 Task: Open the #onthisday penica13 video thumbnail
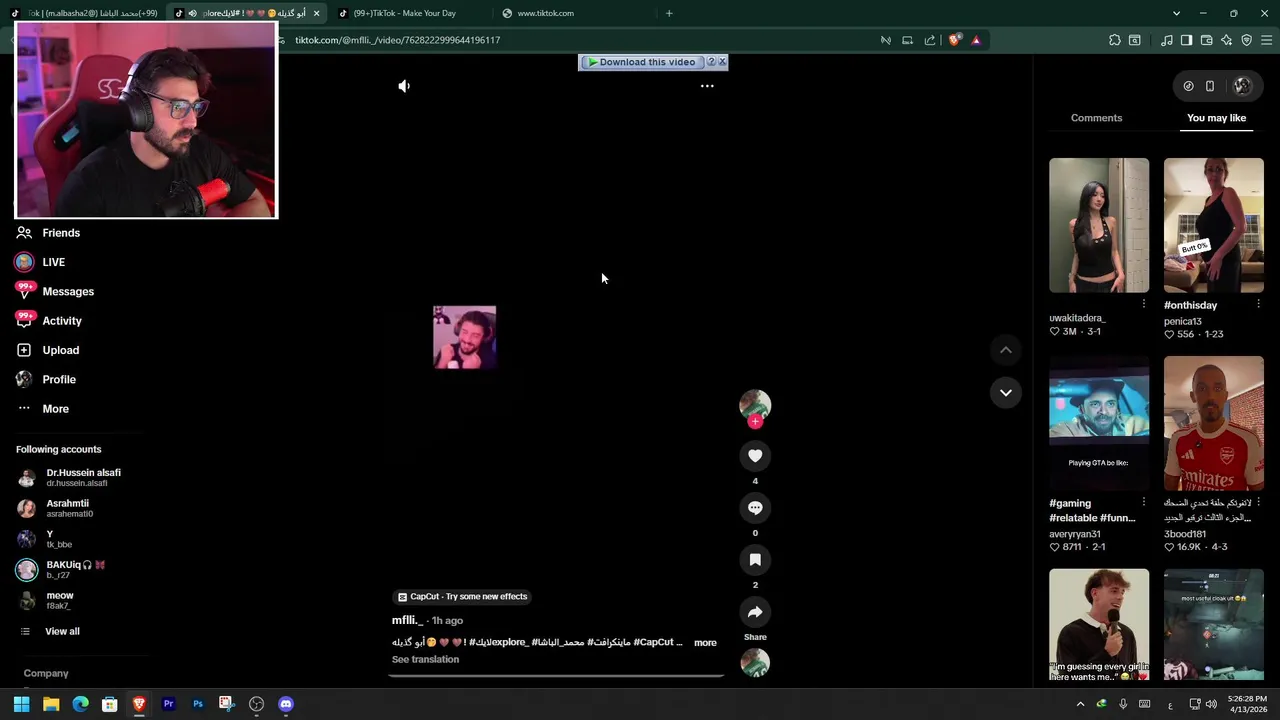pyautogui.click(x=1213, y=225)
